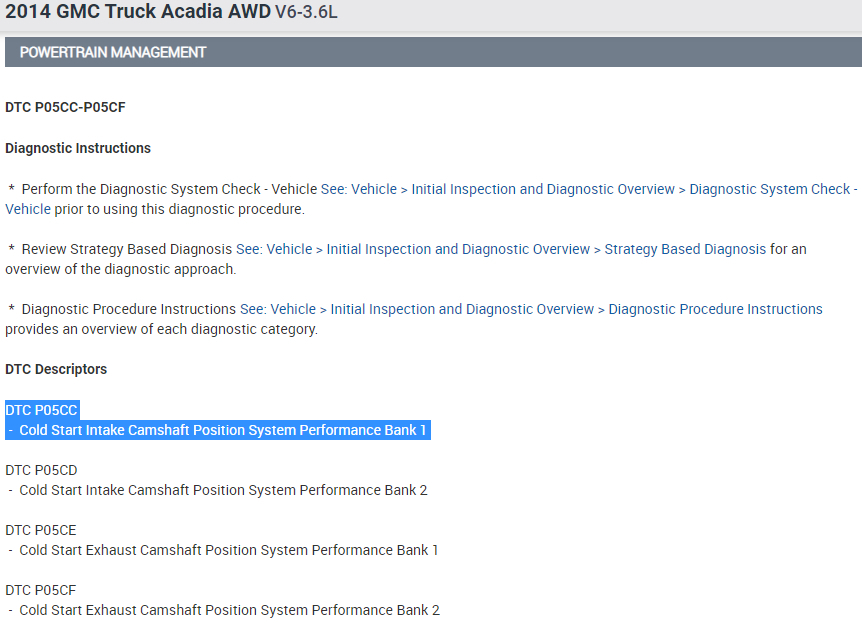Select the Diagnostic Instructions heading
The height and width of the screenshot is (639, 862).
[x=78, y=148]
